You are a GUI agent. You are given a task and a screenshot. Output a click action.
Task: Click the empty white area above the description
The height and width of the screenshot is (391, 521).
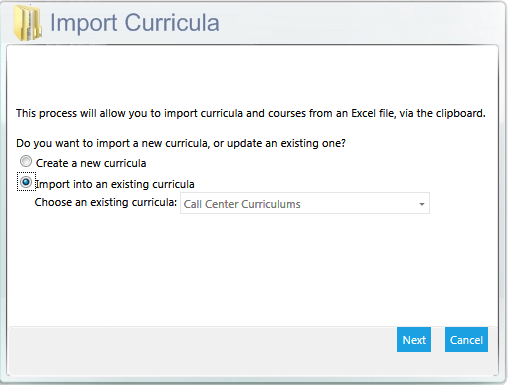click(x=252, y=75)
